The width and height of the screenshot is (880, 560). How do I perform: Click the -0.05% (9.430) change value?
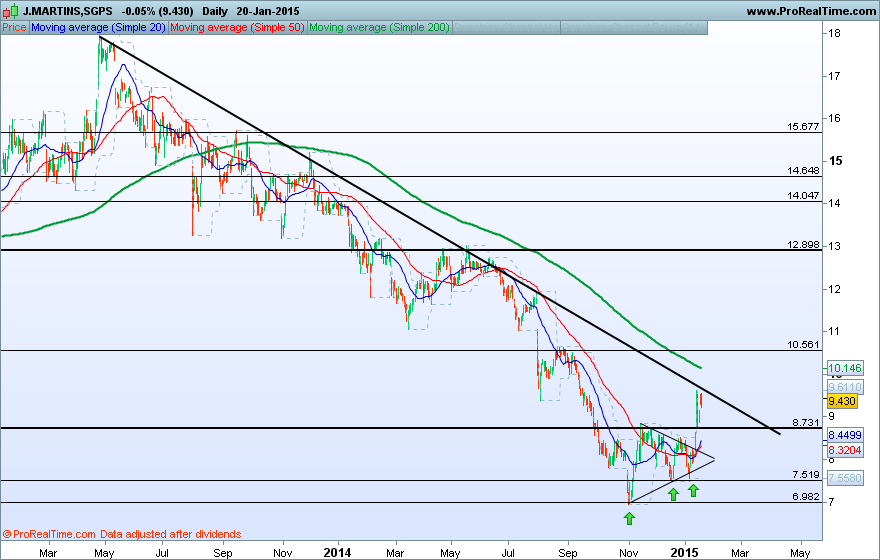pyautogui.click(x=158, y=11)
